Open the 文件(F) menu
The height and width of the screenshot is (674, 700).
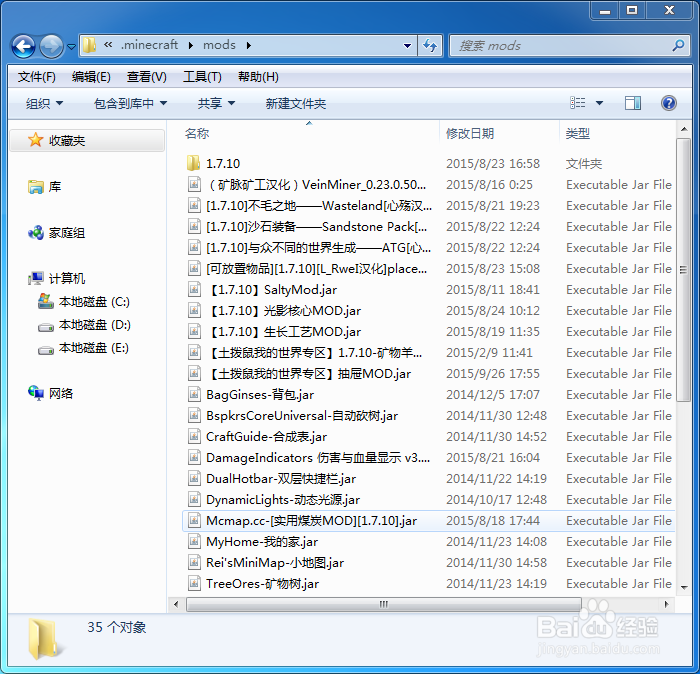point(37,77)
